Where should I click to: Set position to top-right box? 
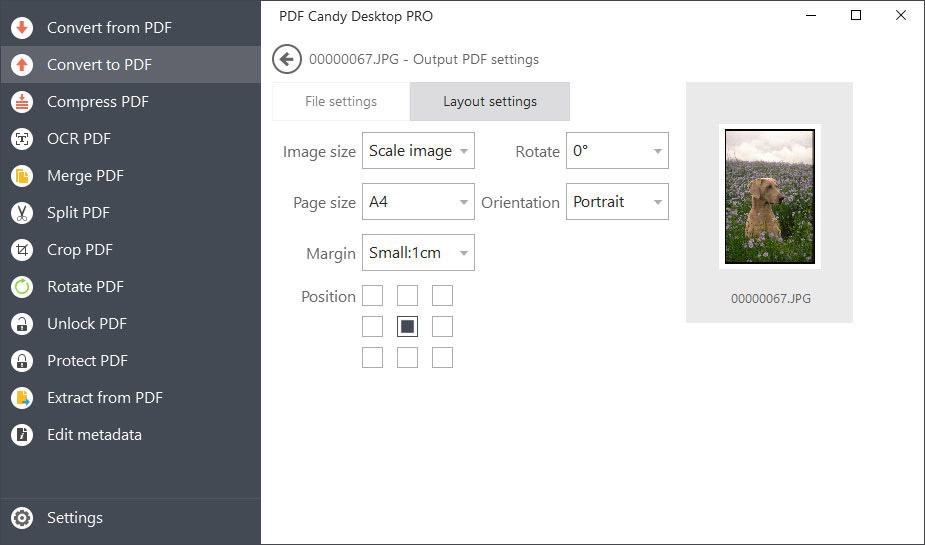(x=442, y=296)
